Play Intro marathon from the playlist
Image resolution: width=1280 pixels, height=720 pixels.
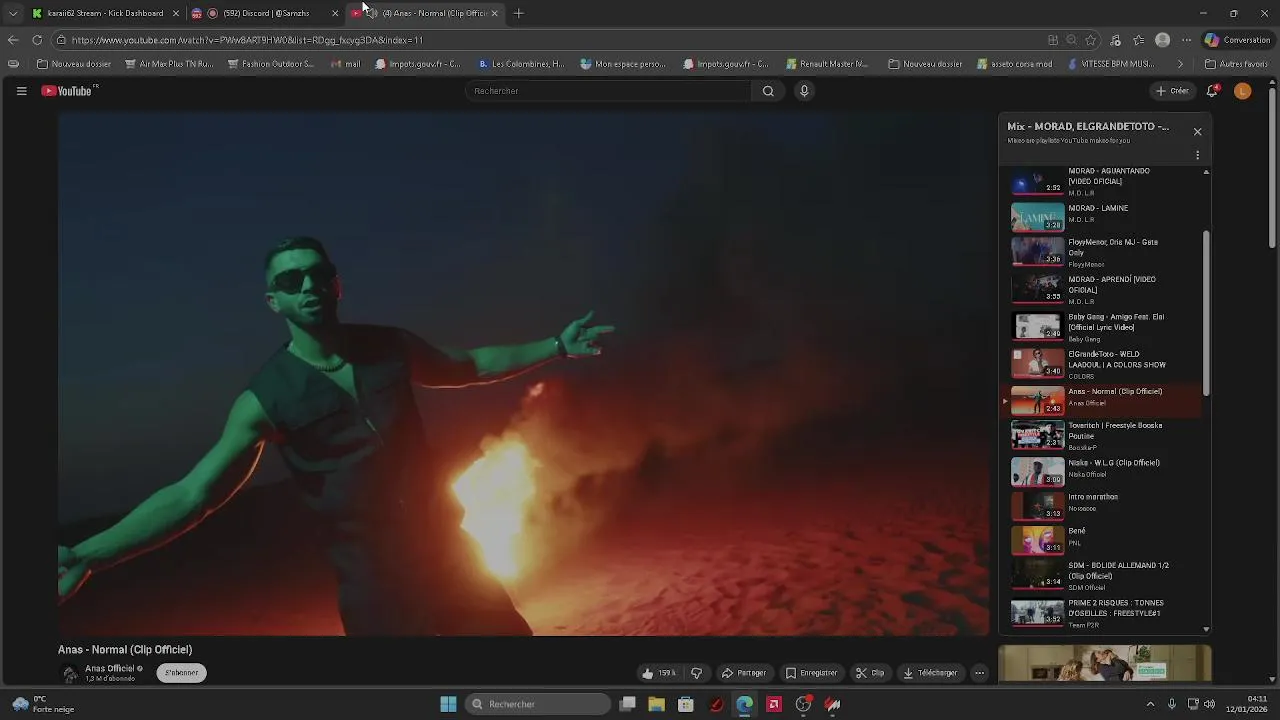pos(1104,504)
